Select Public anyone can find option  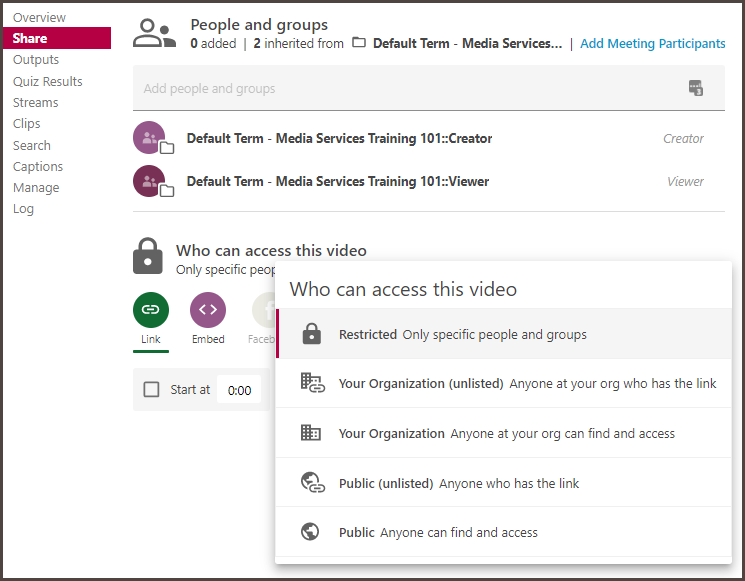tap(438, 532)
